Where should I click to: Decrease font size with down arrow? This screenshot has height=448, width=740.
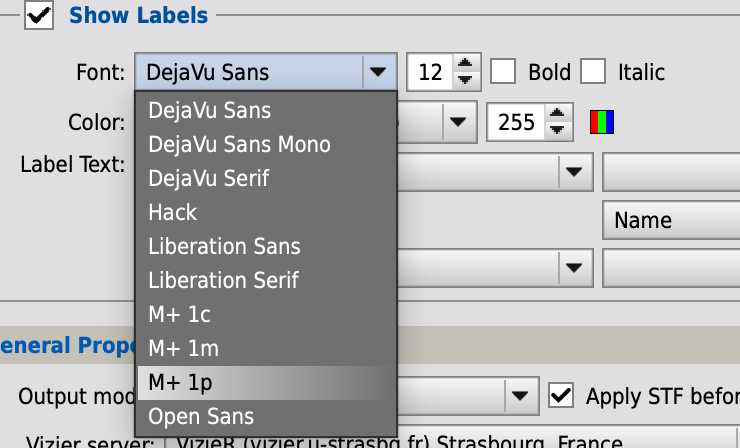[465, 80]
